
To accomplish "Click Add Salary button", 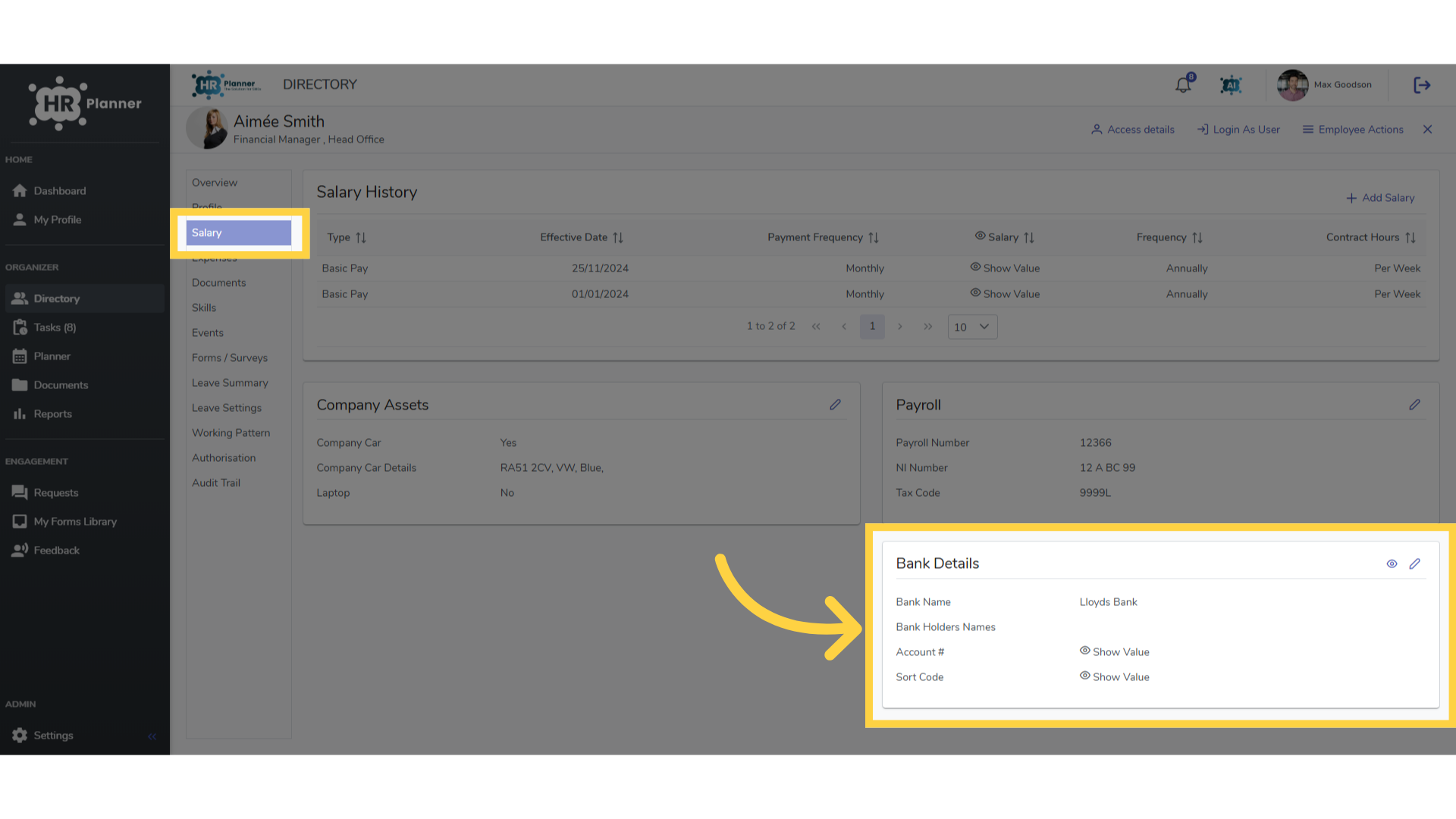I will click(1380, 198).
